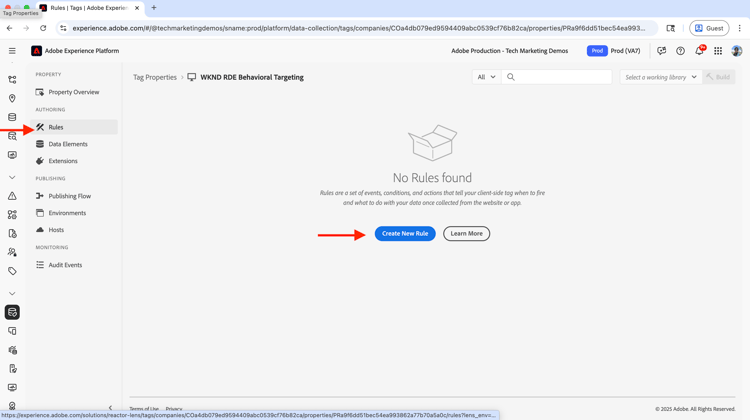Open the Prod sandbox switcher
The image size is (750, 420).
tap(614, 51)
